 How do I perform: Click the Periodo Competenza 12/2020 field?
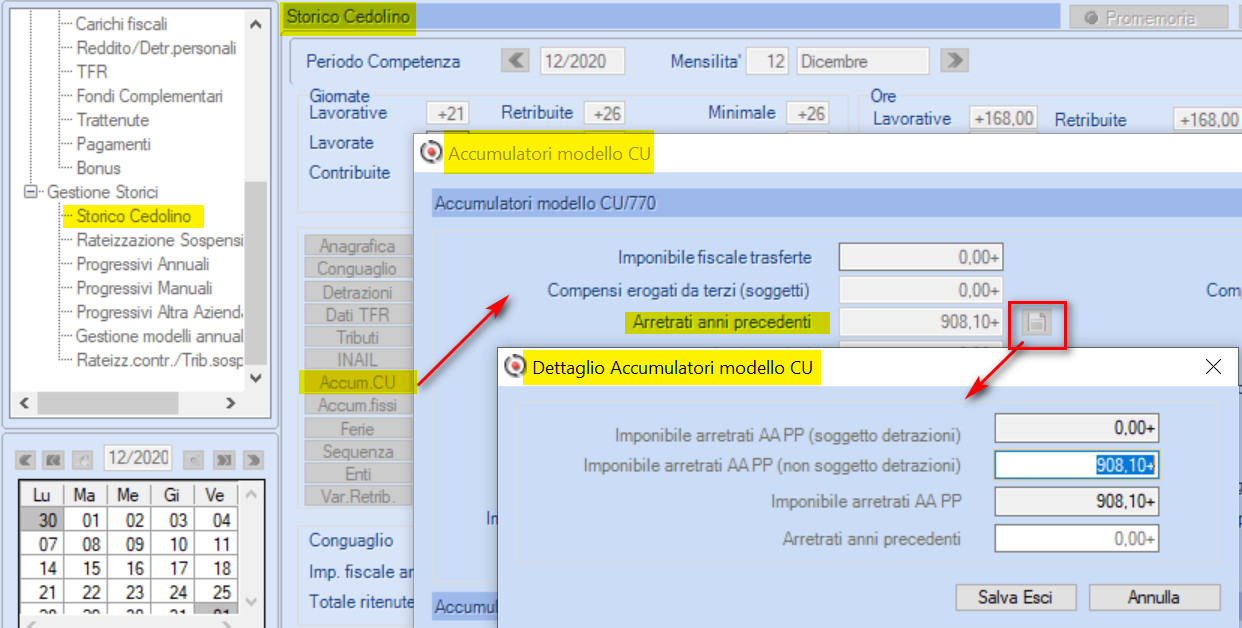582,61
